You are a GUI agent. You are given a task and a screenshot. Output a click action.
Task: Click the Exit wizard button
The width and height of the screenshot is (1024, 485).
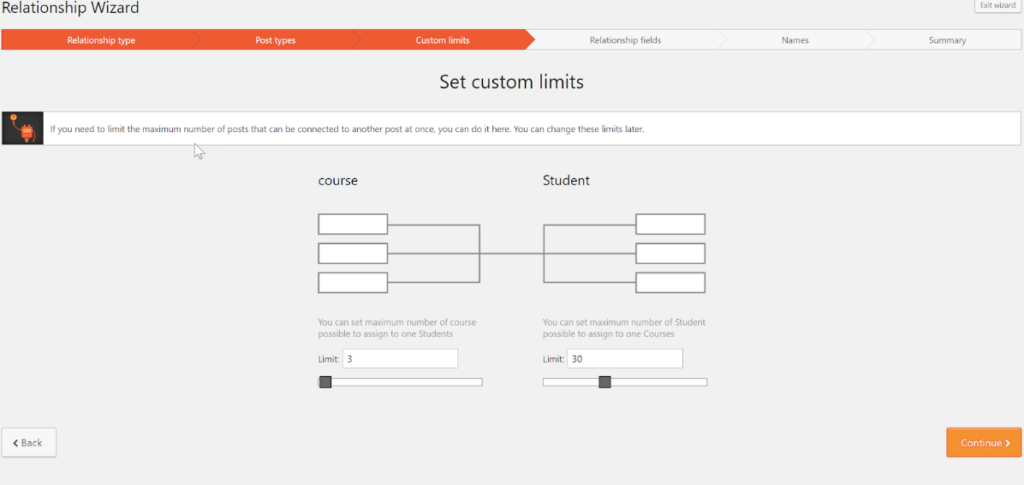click(x=997, y=6)
